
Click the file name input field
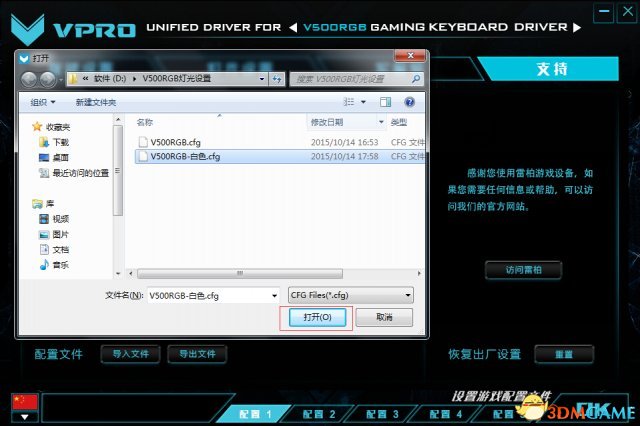pyautogui.click(x=208, y=295)
